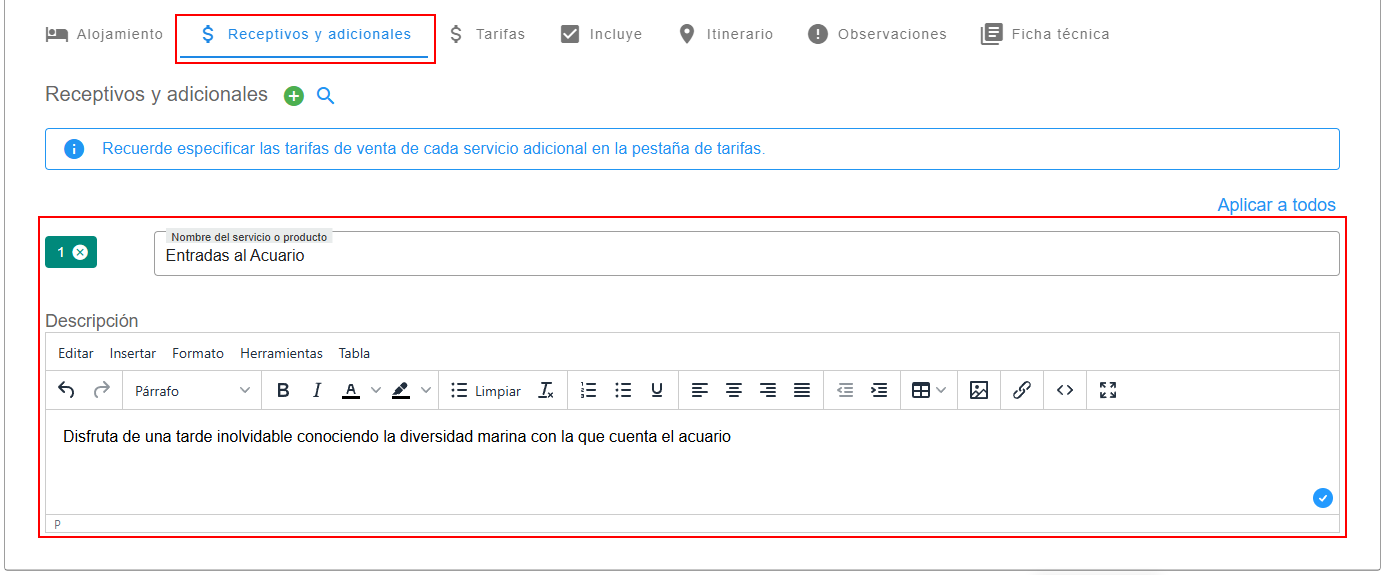Toggle underline formatting

[x=657, y=390]
